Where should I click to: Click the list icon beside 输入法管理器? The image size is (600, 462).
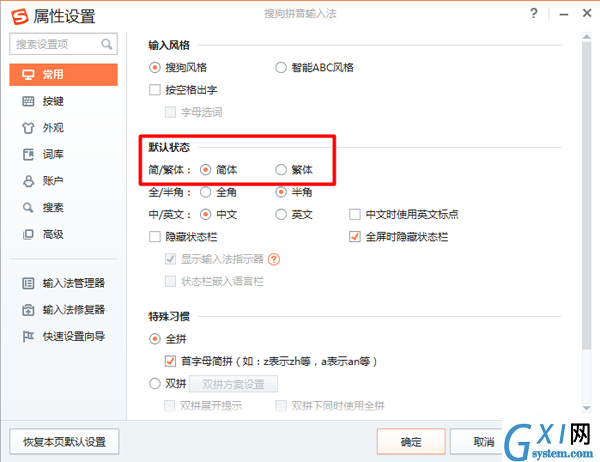(28, 283)
